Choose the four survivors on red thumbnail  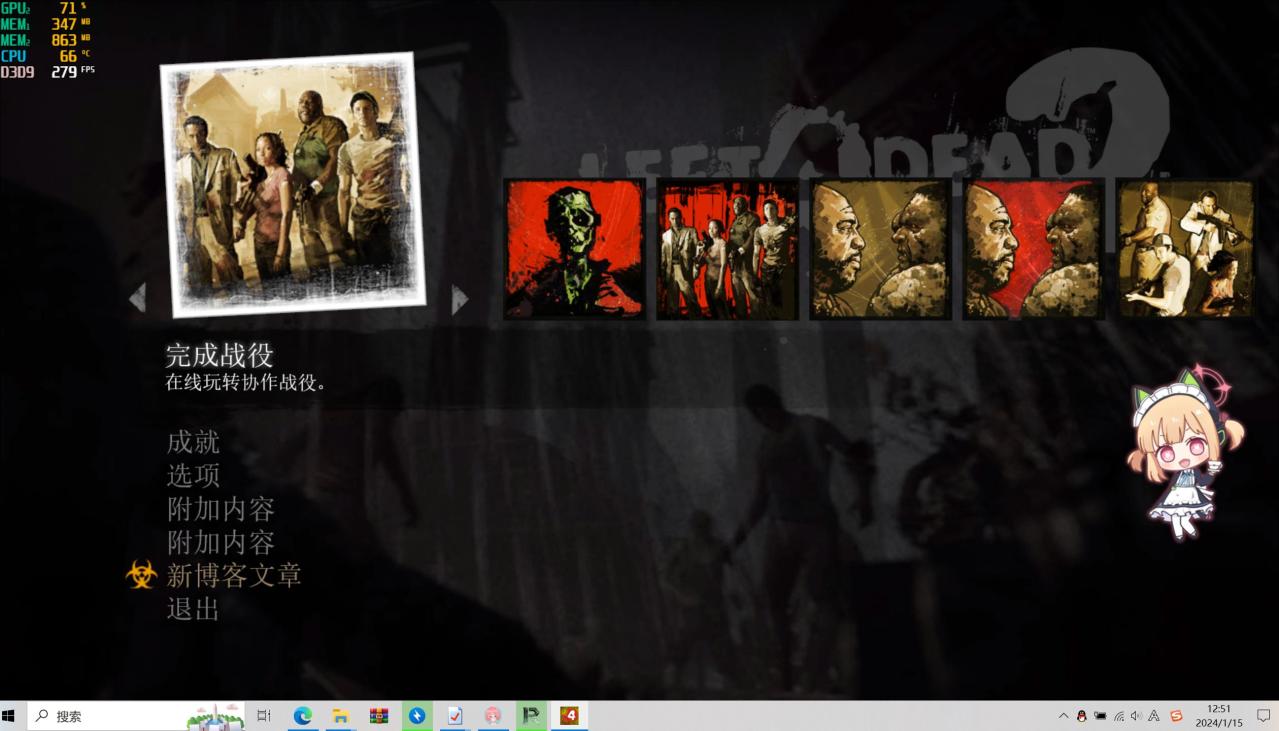727,249
